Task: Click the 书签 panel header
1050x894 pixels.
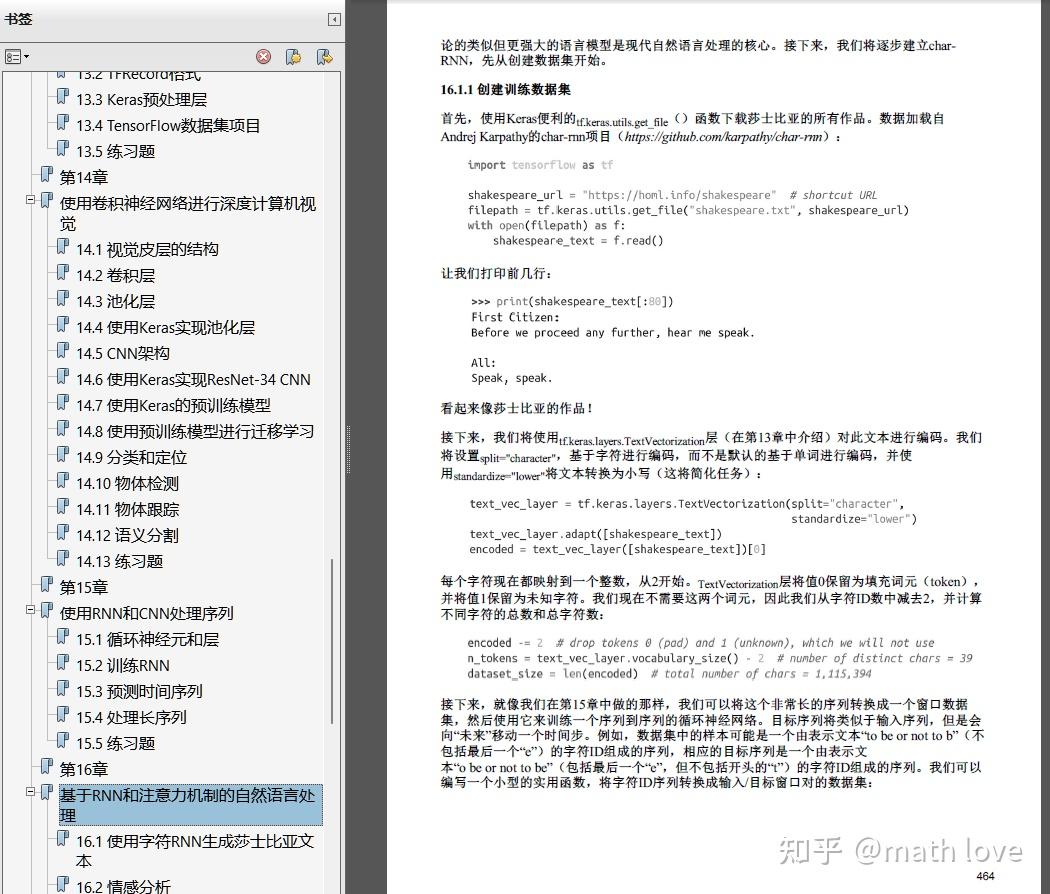Action: [21, 18]
